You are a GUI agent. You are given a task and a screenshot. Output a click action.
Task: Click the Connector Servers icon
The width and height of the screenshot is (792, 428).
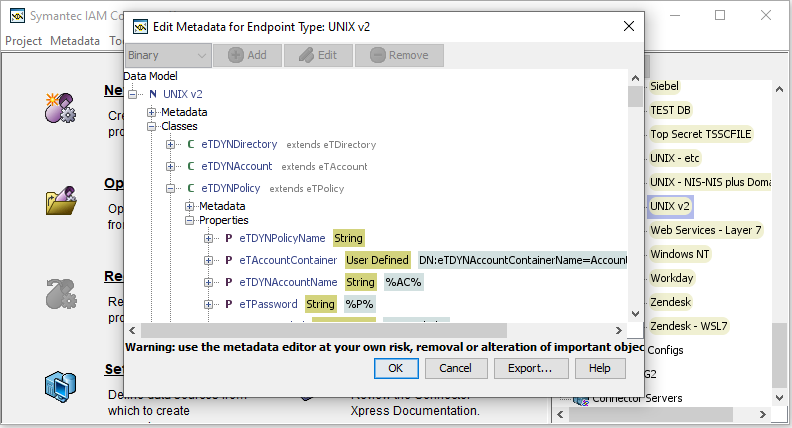(x=580, y=399)
